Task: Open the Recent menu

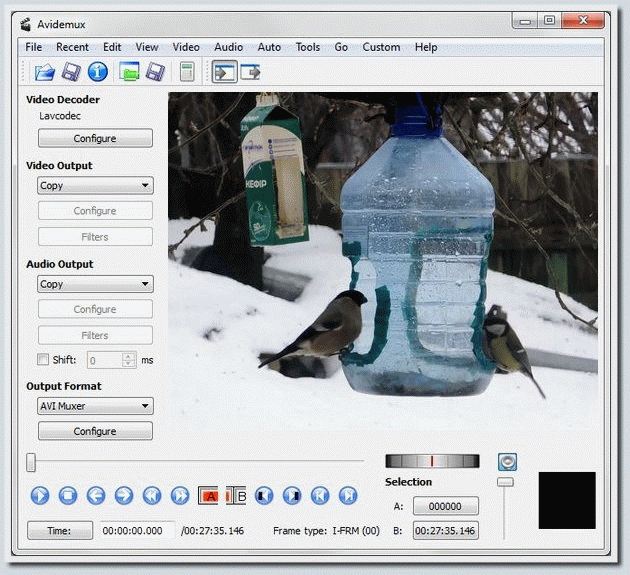Action: (72, 47)
